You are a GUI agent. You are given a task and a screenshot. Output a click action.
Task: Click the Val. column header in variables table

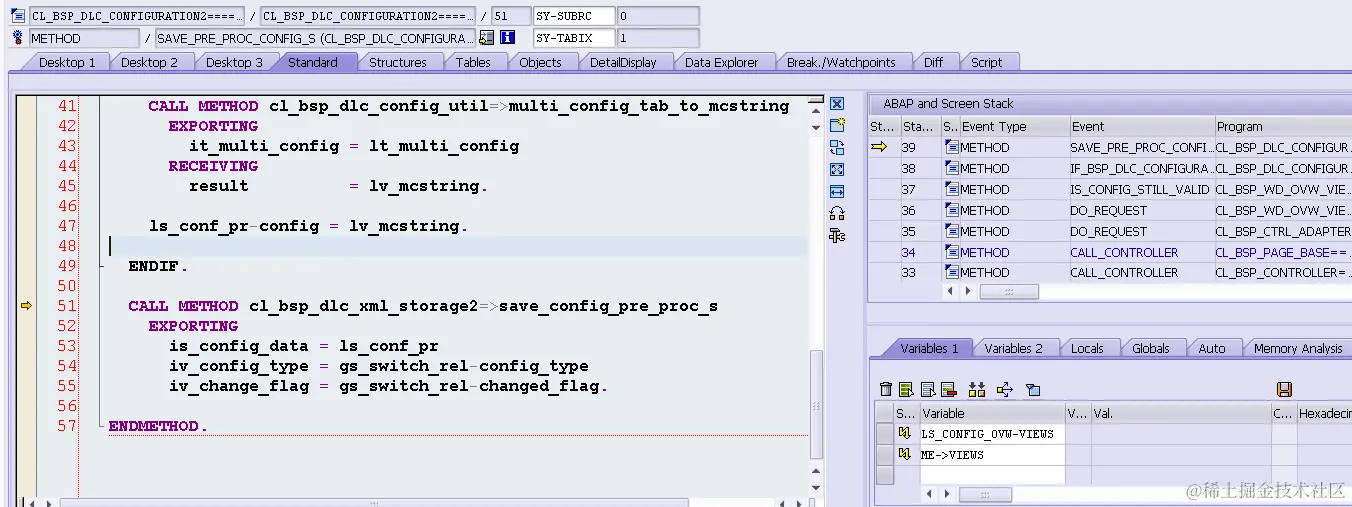(1181, 413)
